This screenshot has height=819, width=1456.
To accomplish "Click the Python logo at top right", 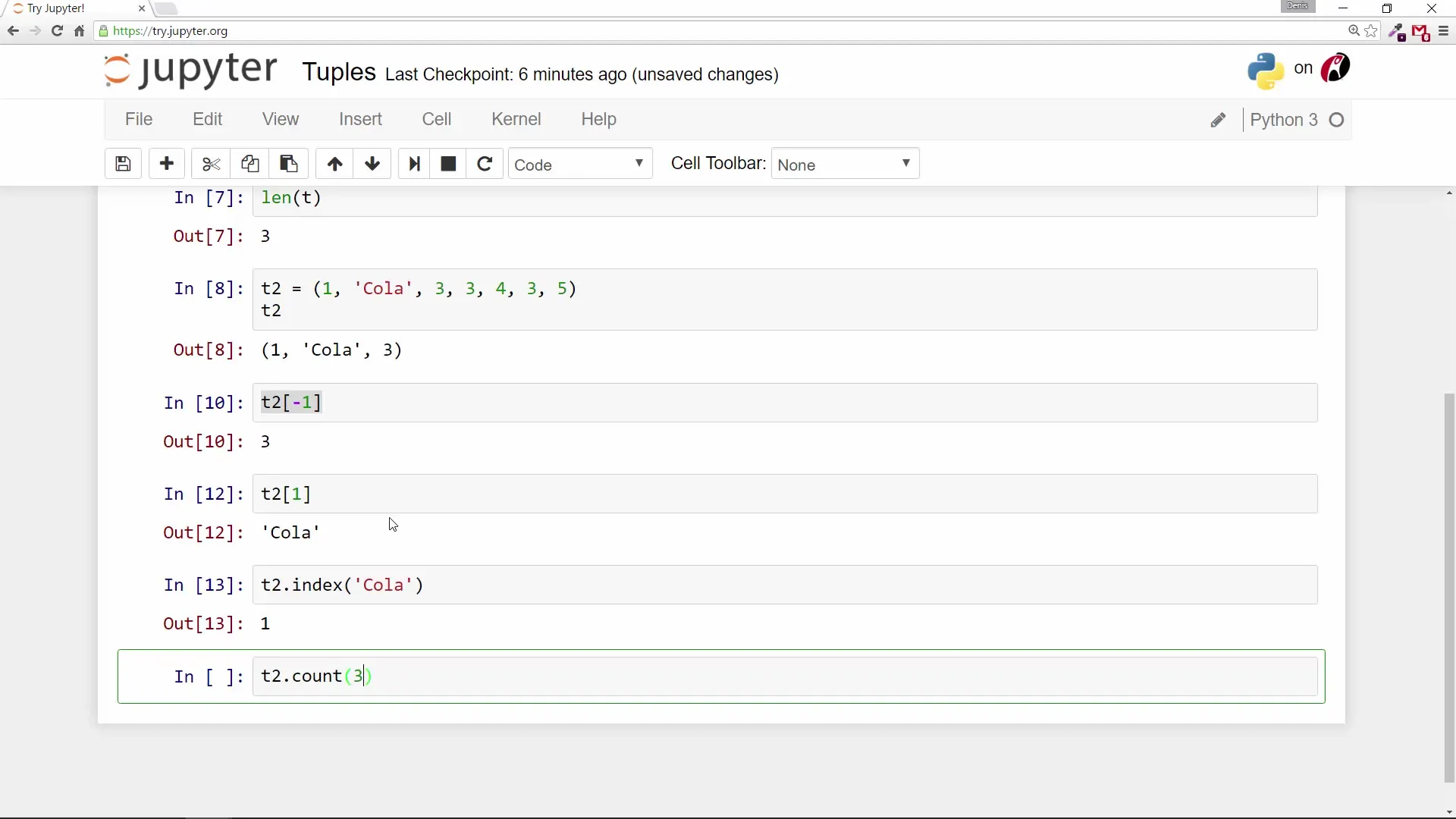I will tap(1266, 71).
